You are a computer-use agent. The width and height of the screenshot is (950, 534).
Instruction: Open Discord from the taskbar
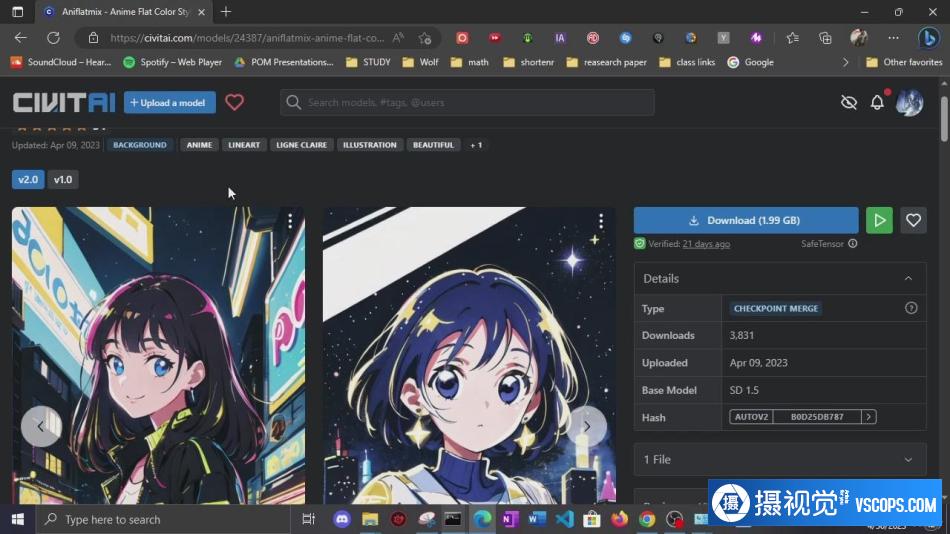coord(342,519)
